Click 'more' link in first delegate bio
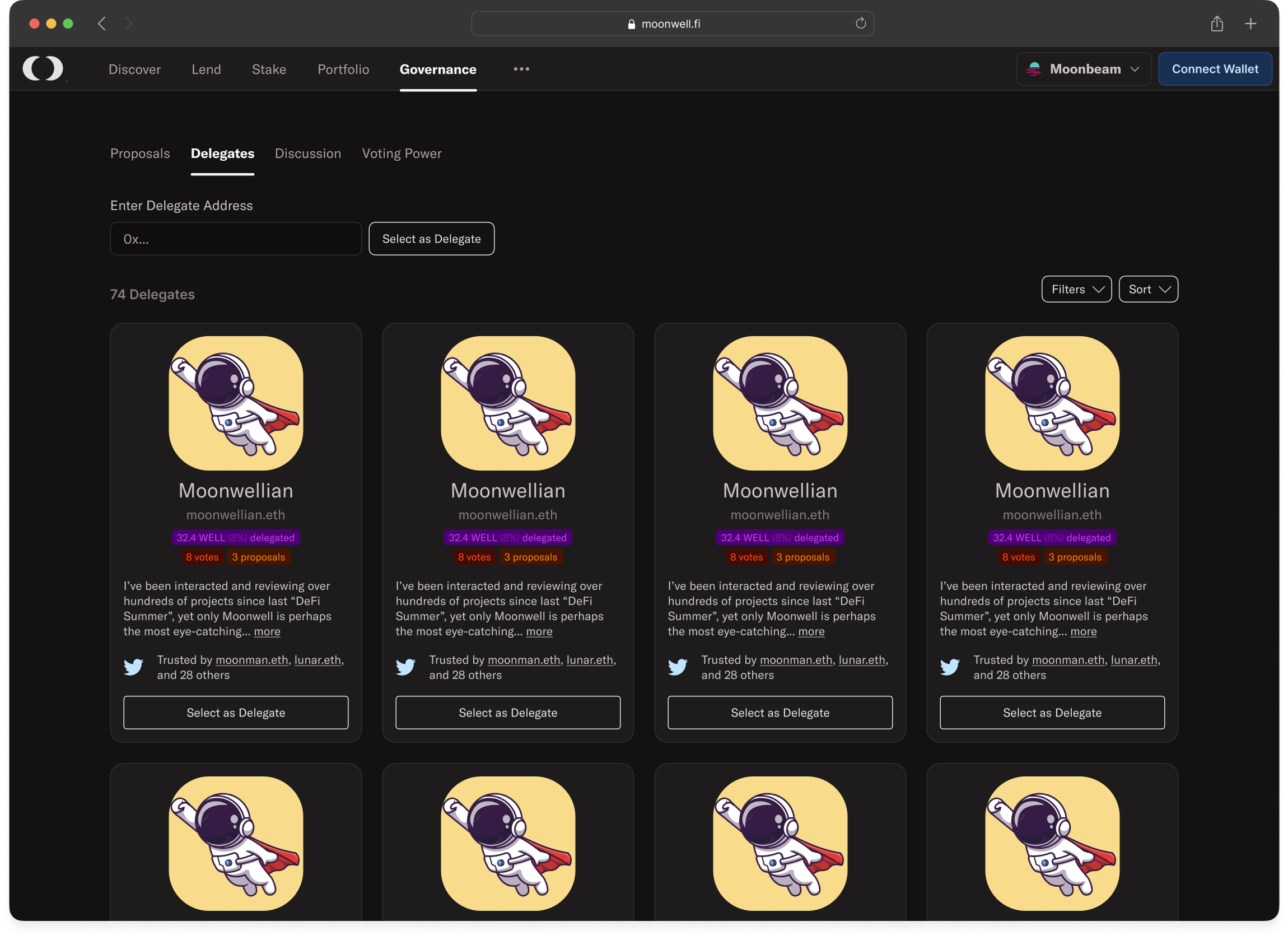Screen dimensions: 1288x940 pyautogui.click(x=267, y=631)
